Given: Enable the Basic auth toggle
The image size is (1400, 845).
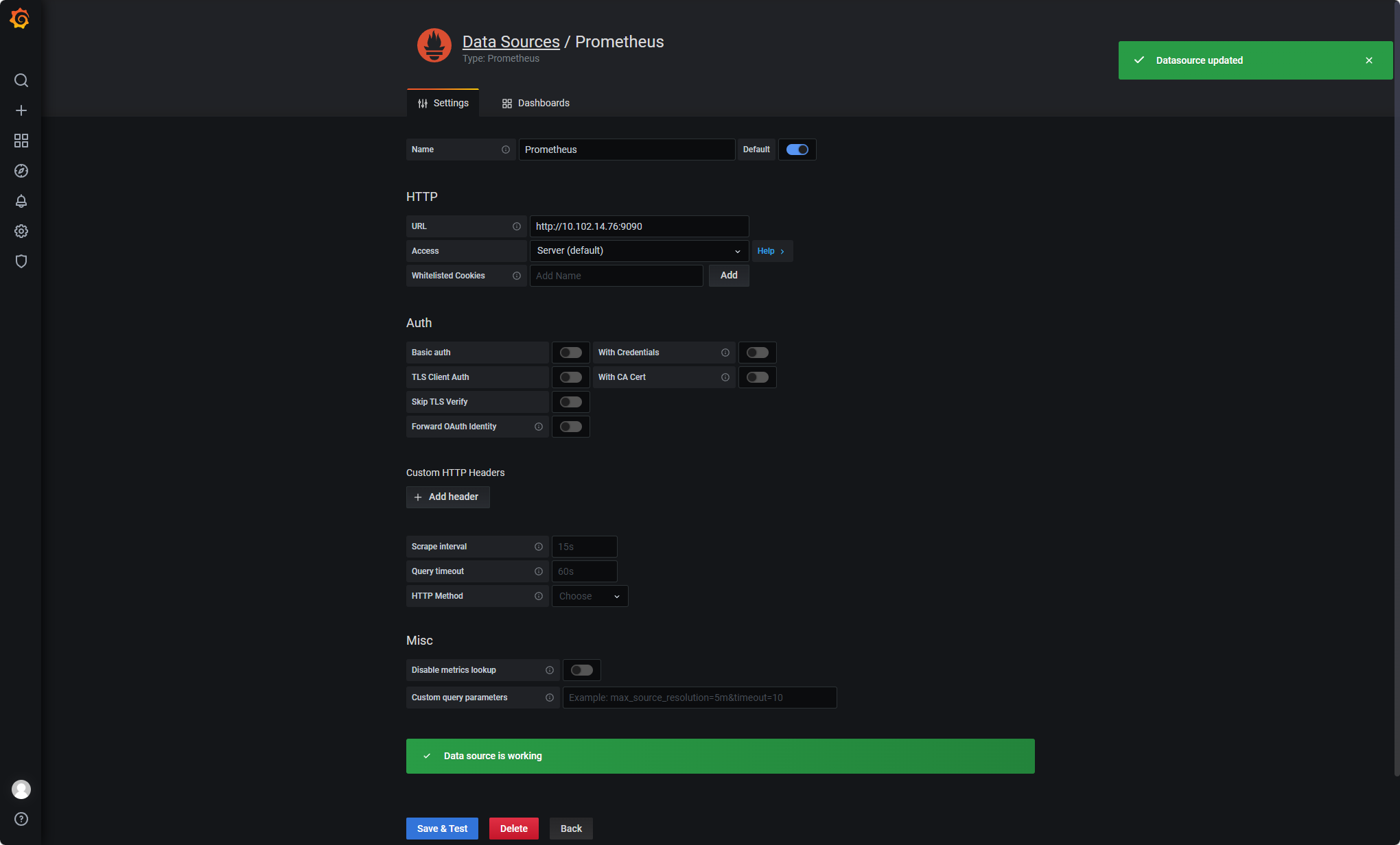Looking at the screenshot, I should coord(570,353).
